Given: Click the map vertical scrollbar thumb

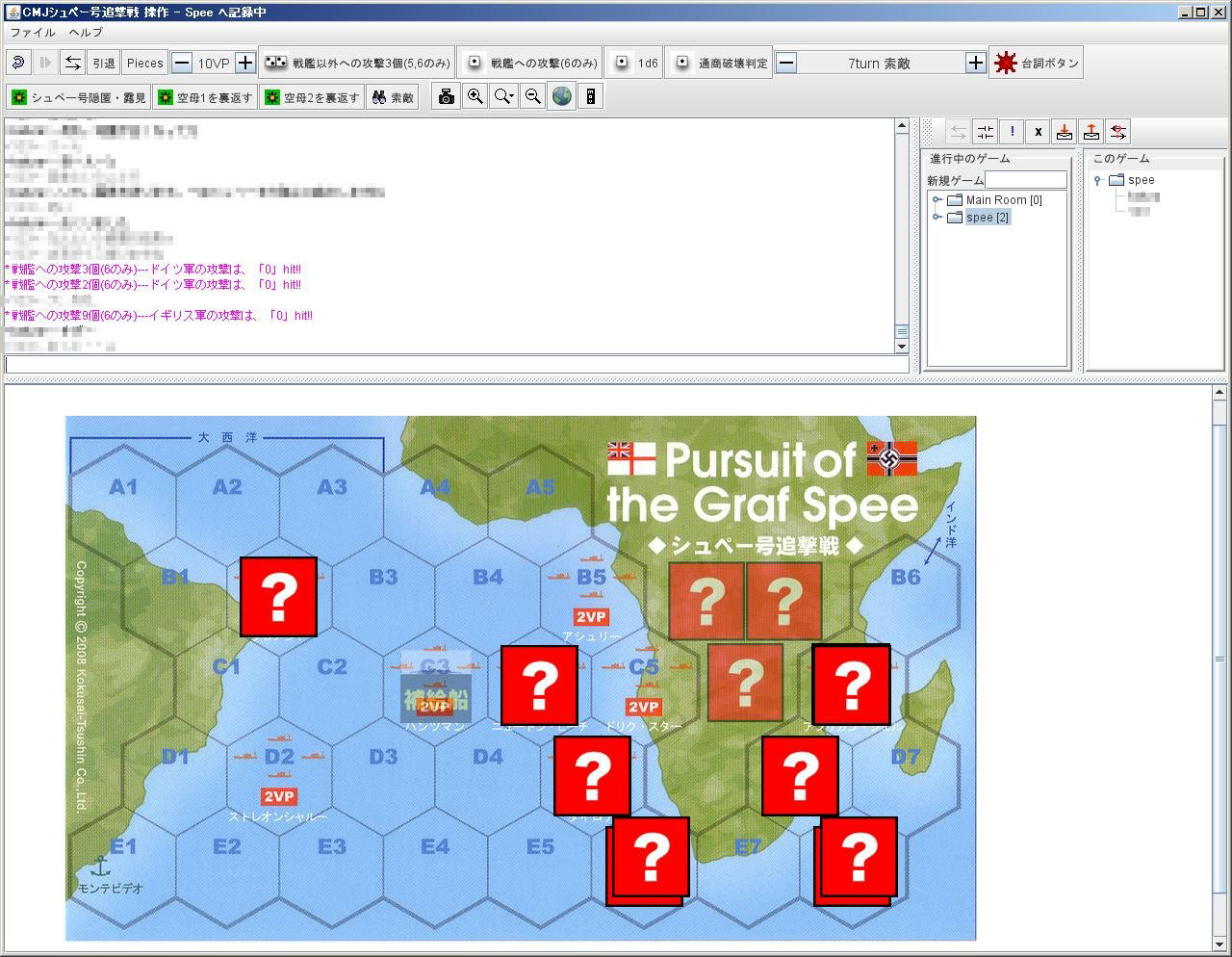Looking at the screenshot, I should coord(1220,660).
